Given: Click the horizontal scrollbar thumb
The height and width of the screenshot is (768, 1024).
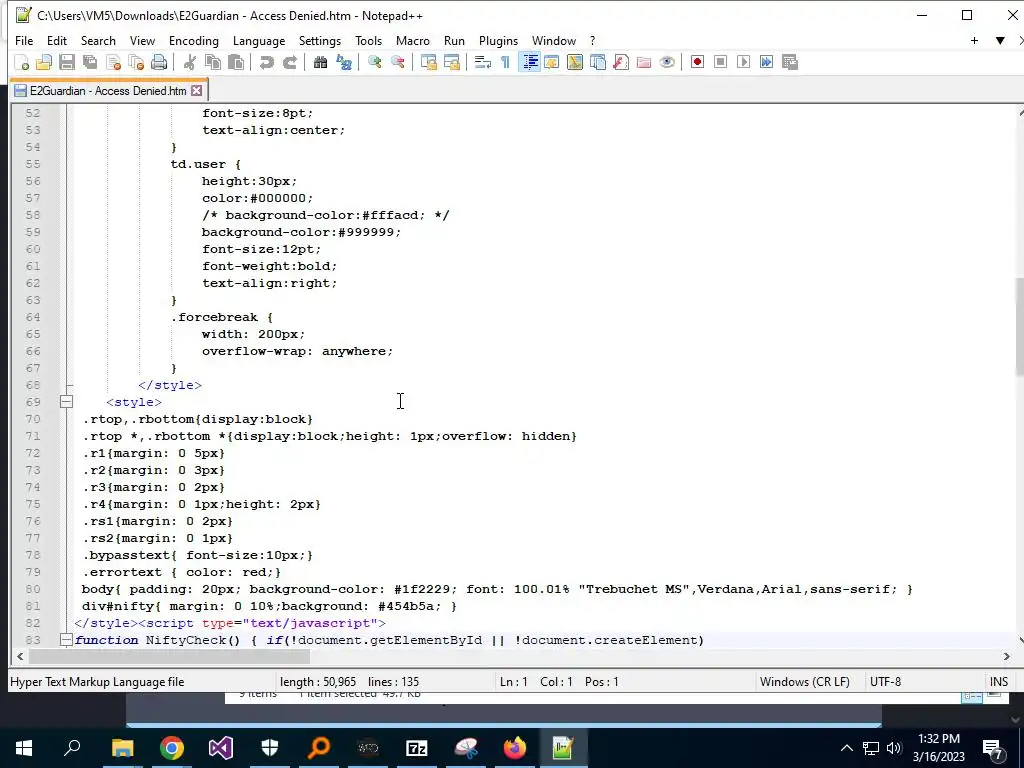Looking at the screenshot, I should pos(170,656).
